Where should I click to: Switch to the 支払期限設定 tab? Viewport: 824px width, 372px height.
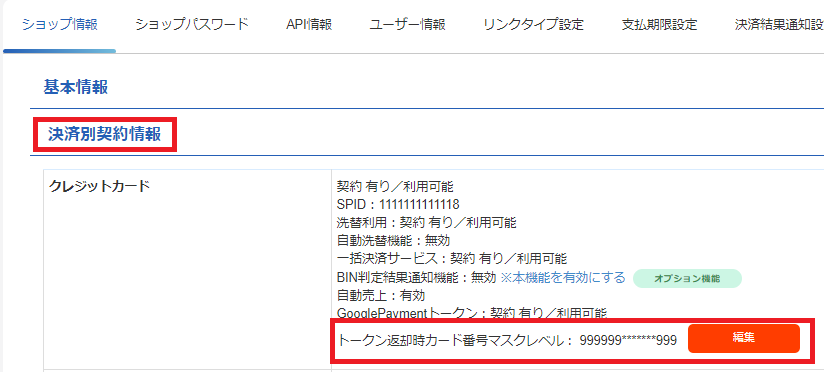[x=659, y=25]
